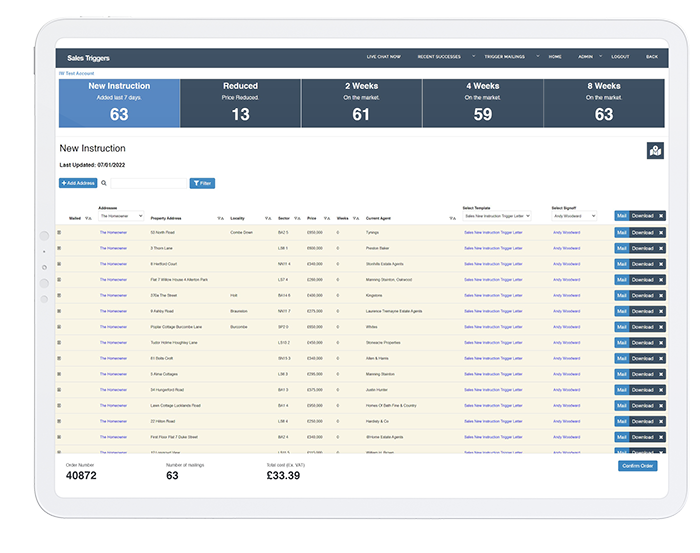Click the Add Address button
The height and width of the screenshot is (553, 700).
tap(77, 183)
